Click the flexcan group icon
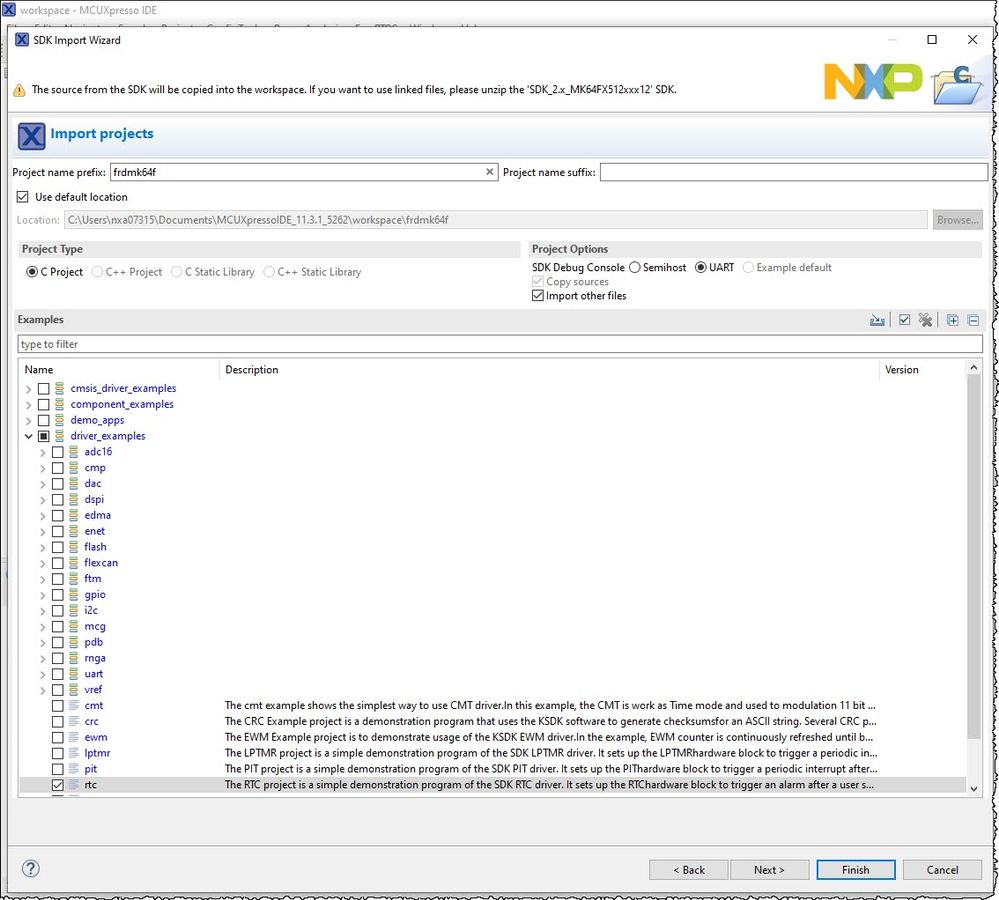This screenshot has height=900, width=999. pos(73,562)
